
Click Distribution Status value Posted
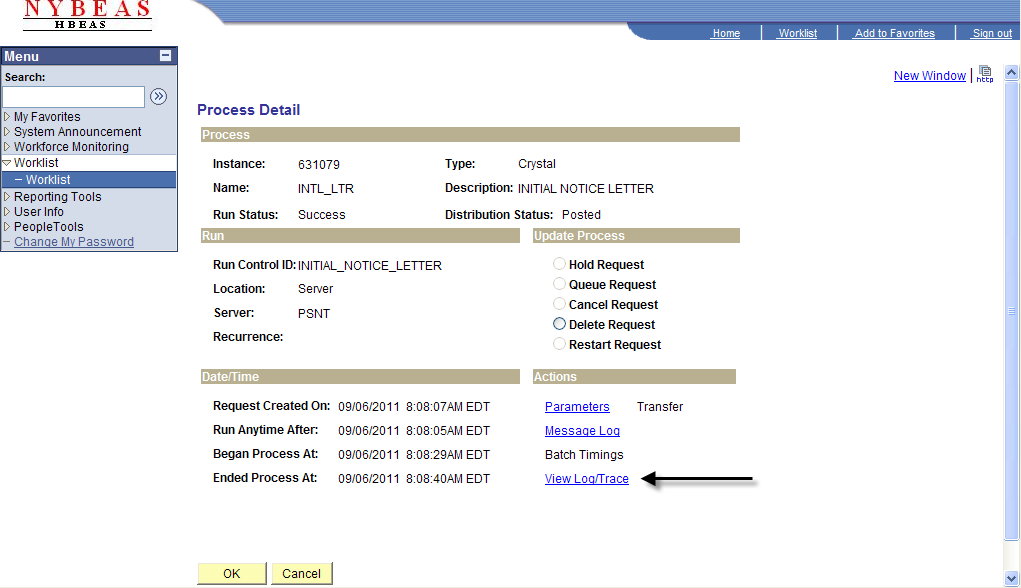pyautogui.click(x=581, y=214)
